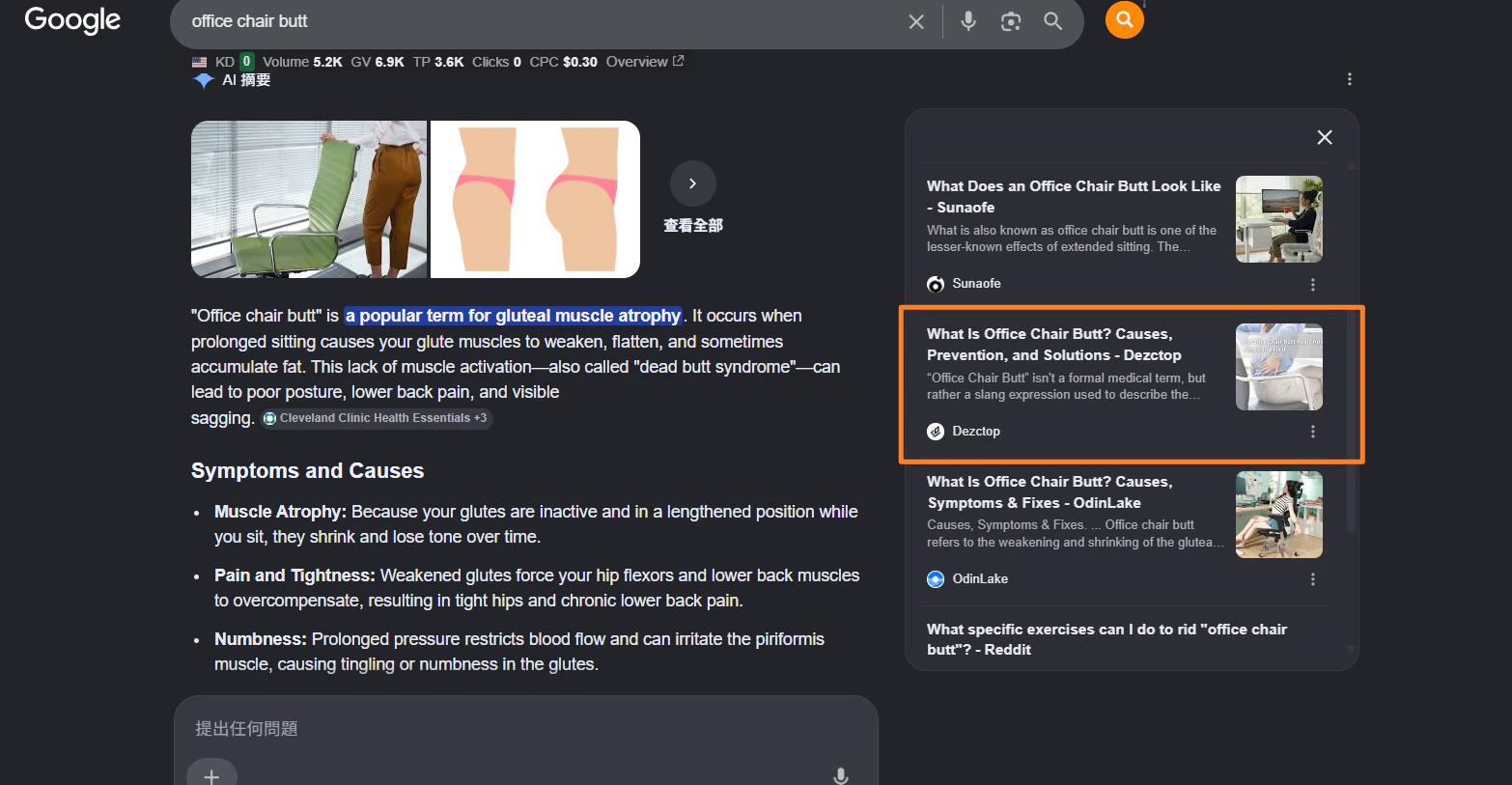Click highlighted 'a popular term for gluteal muscle atrophy'

(514, 316)
